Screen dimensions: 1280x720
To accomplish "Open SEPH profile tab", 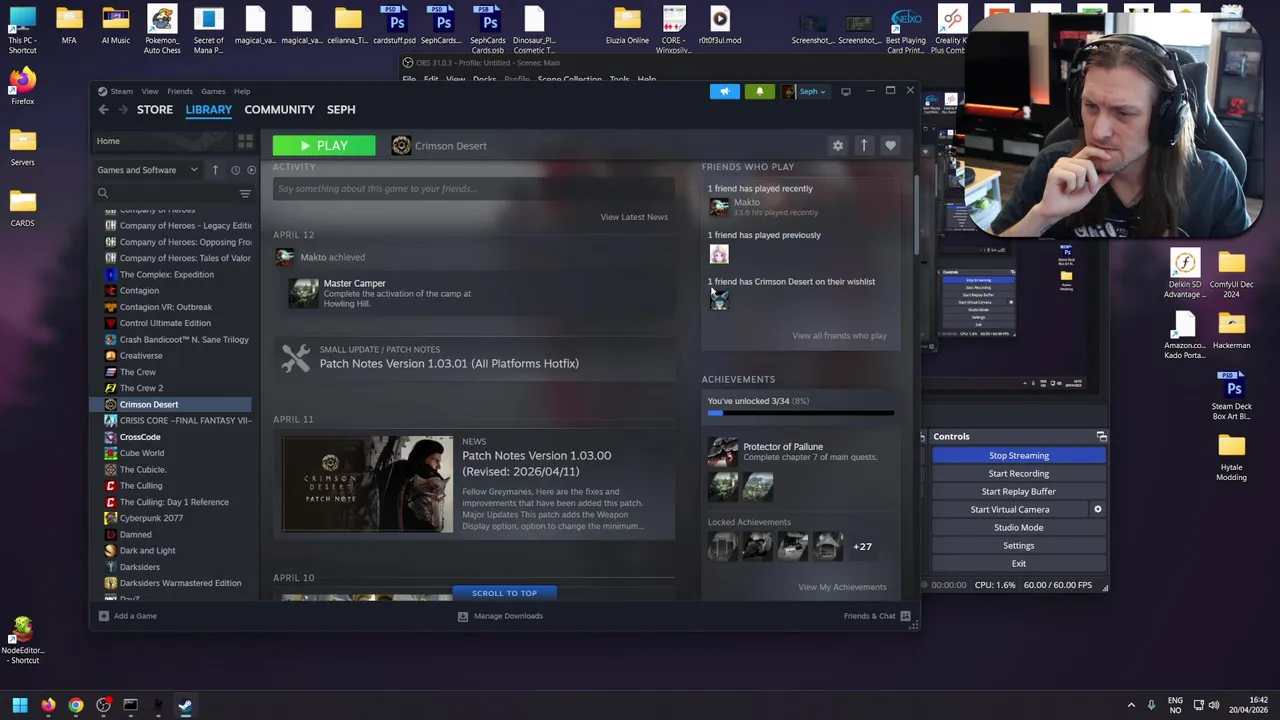I will [x=341, y=110].
